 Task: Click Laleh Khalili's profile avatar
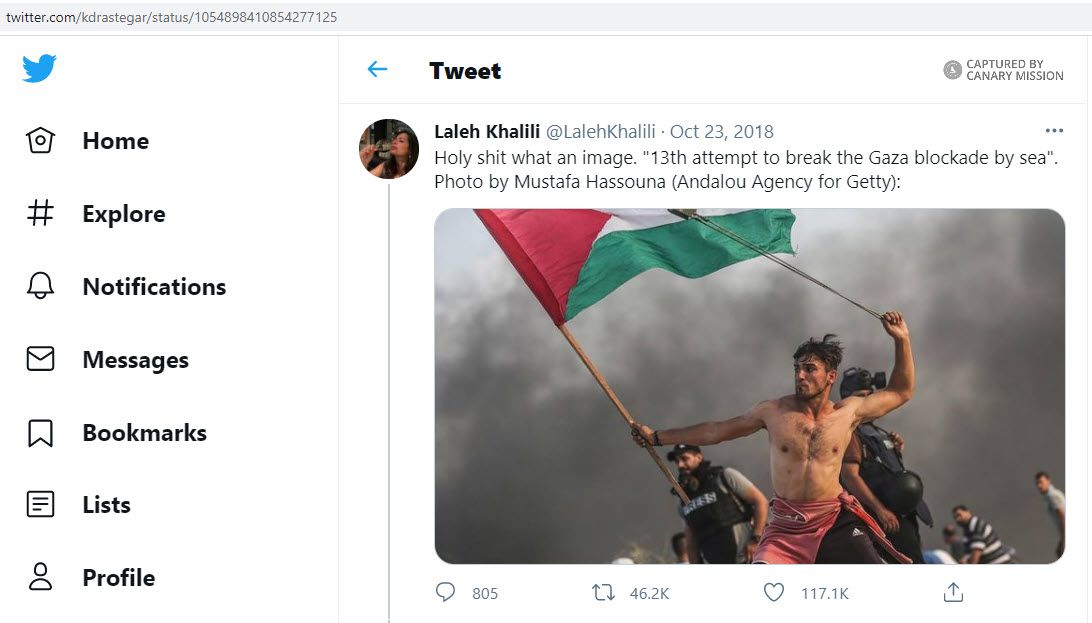click(x=389, y=149)
